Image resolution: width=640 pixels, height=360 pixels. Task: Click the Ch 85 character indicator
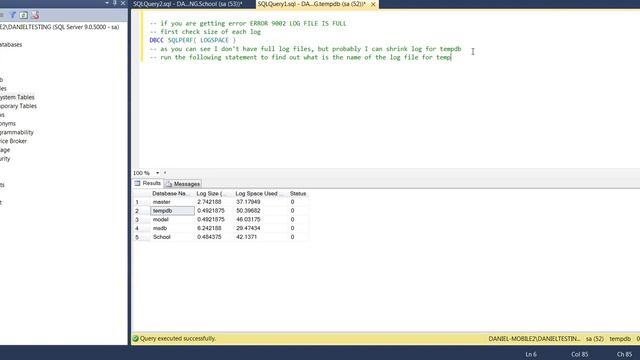[x=624, y=354]
